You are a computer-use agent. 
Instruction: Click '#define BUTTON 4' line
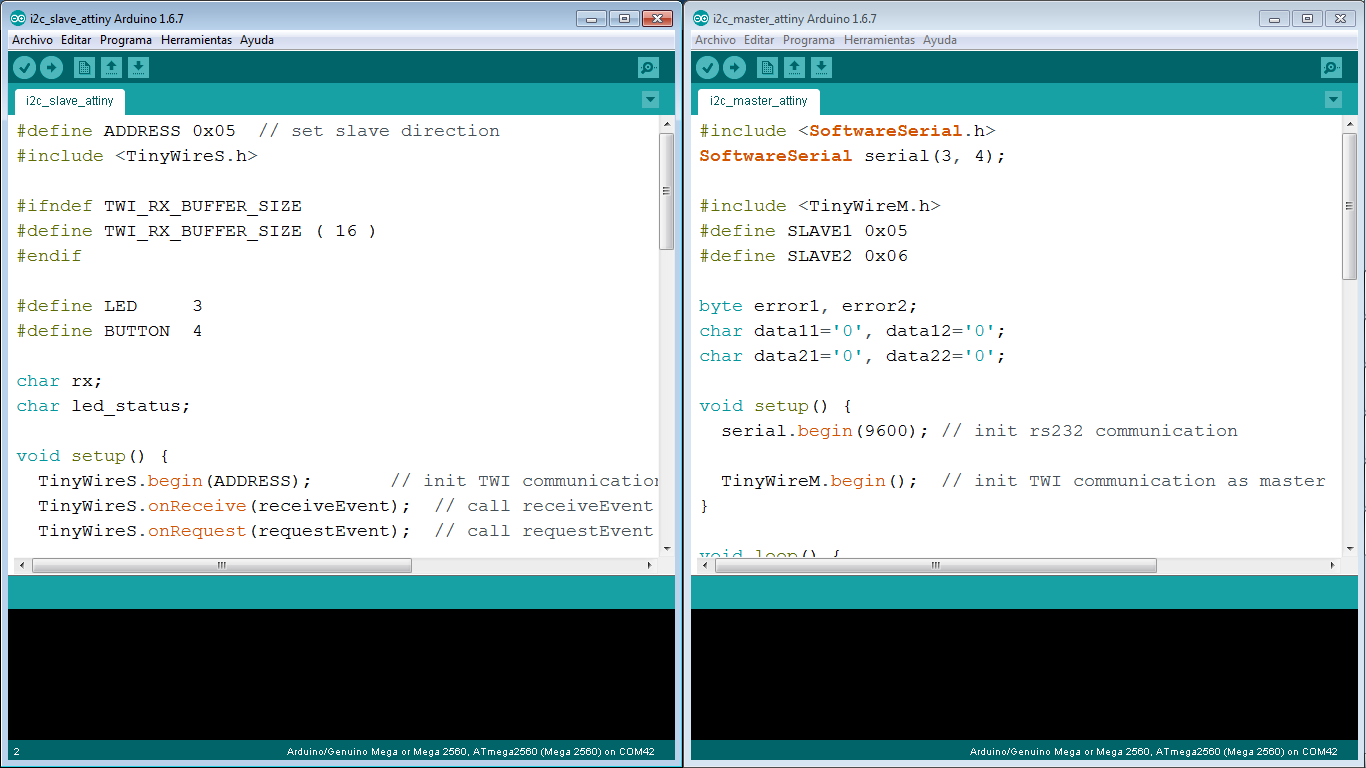[110, 331]
